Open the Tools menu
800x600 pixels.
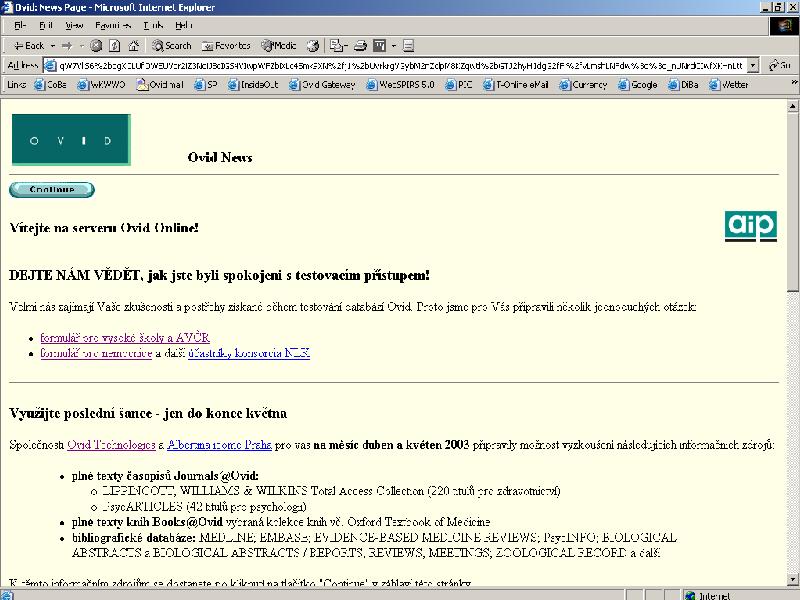click(154, 25)
